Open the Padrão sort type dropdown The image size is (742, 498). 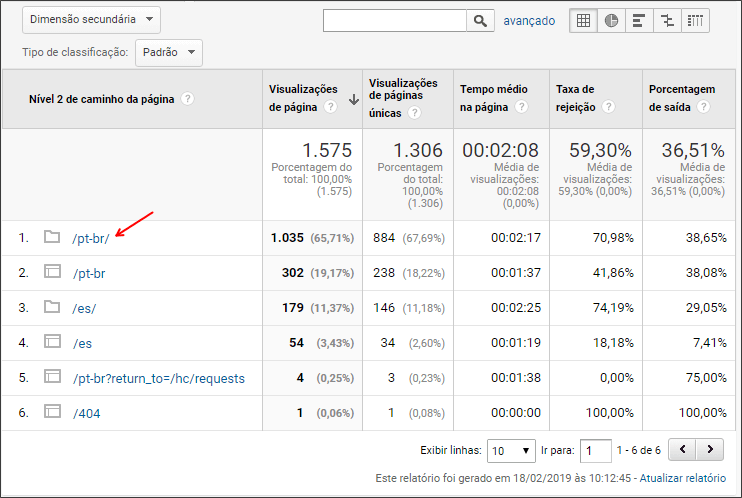[169, 53]
